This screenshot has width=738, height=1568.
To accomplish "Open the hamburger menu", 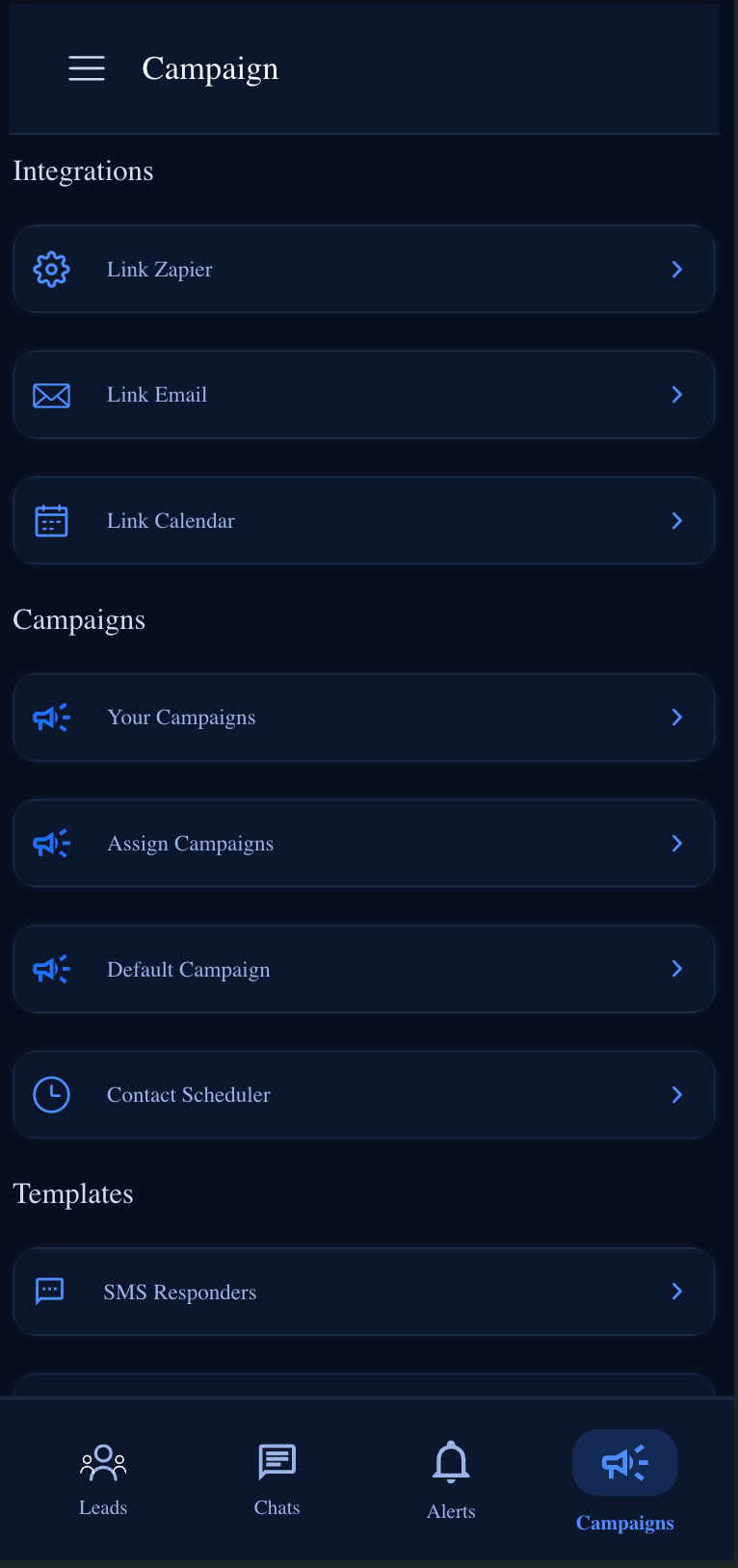I will pos(87,68).
